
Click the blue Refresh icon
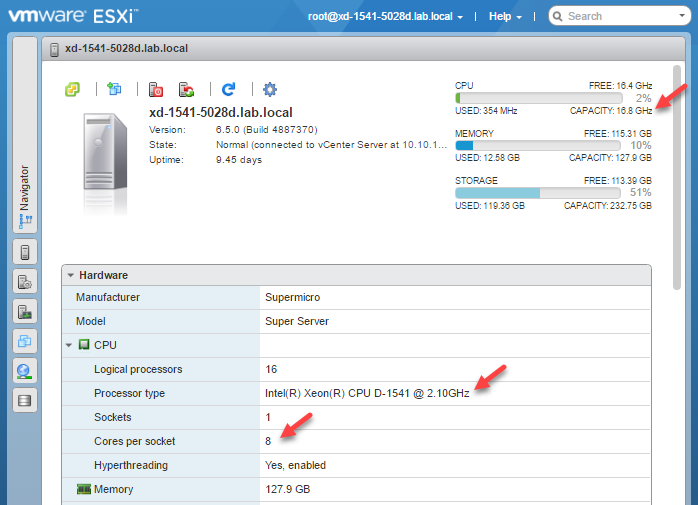[228, 89]
